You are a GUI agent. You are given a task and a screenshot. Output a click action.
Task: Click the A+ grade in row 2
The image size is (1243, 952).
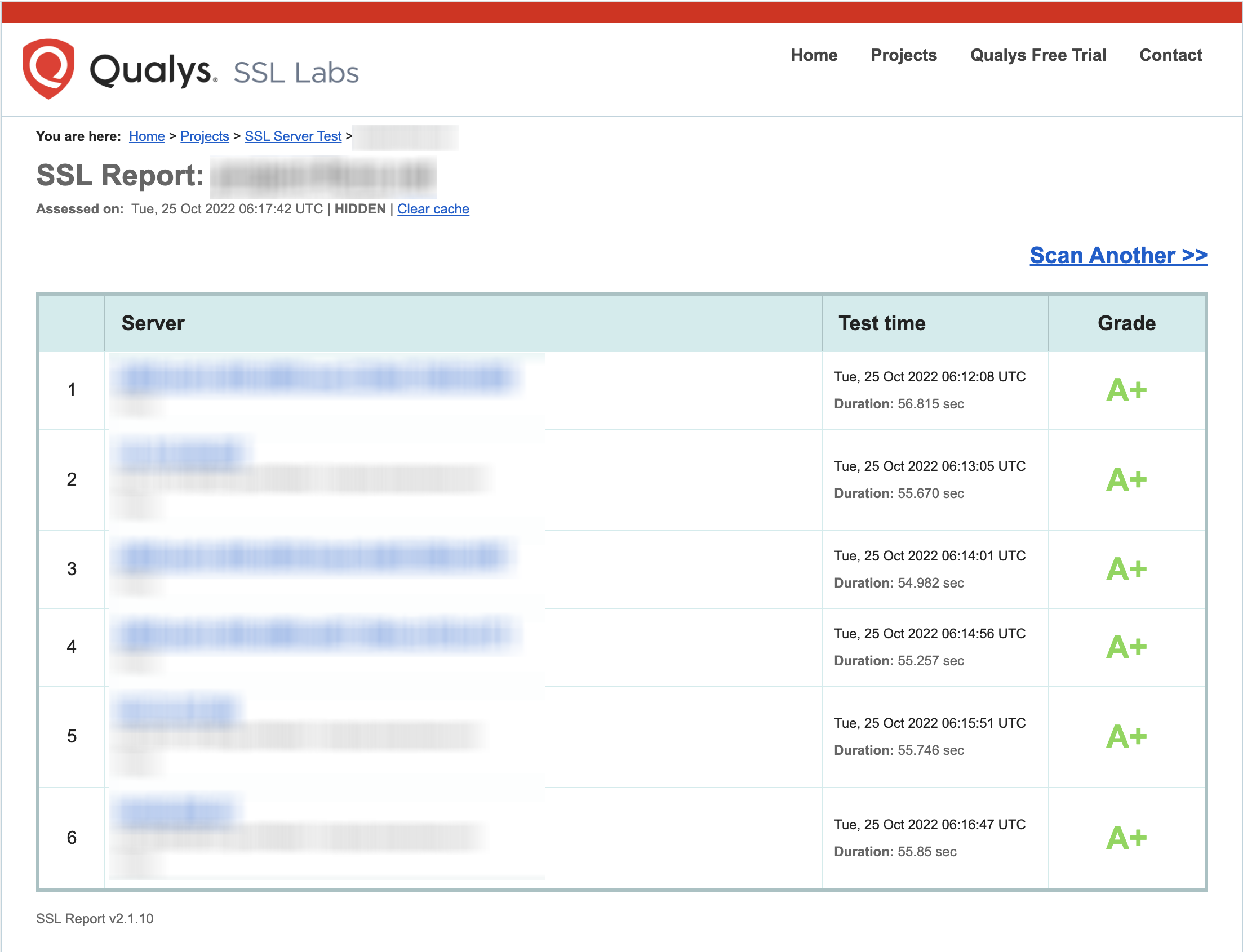click(1126, 480)
